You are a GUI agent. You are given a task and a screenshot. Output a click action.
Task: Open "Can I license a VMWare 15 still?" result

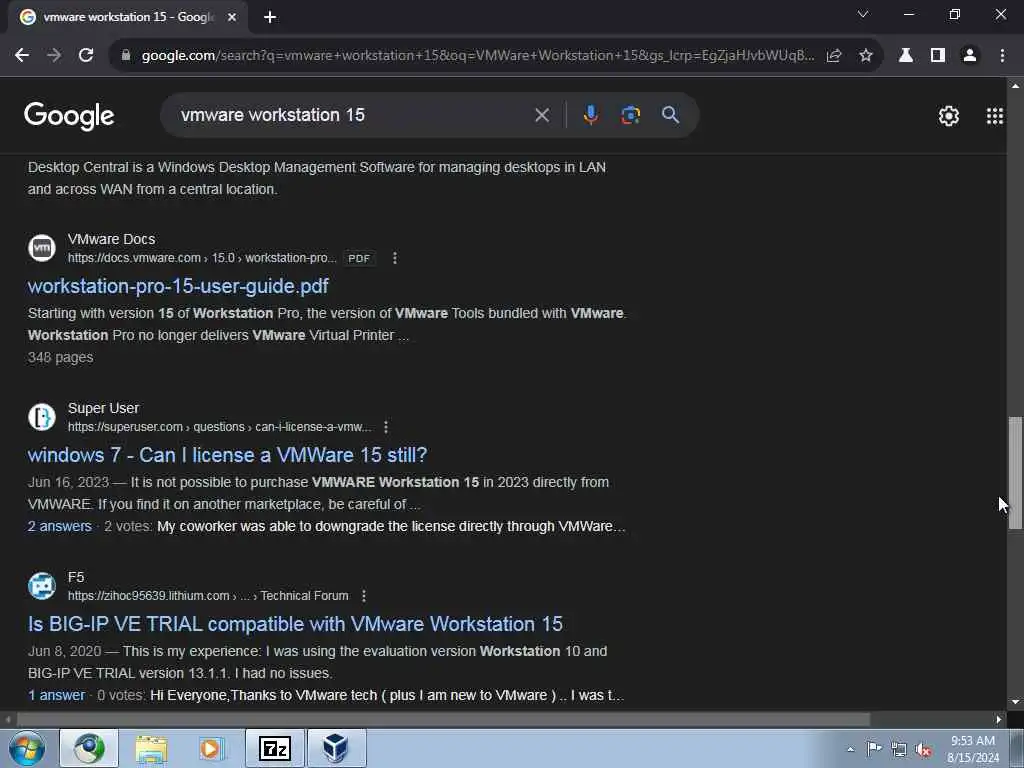click(x=227, y=455)
